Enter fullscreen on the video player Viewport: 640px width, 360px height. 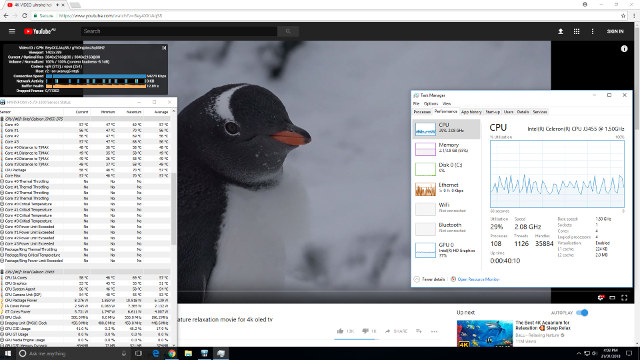624,298
